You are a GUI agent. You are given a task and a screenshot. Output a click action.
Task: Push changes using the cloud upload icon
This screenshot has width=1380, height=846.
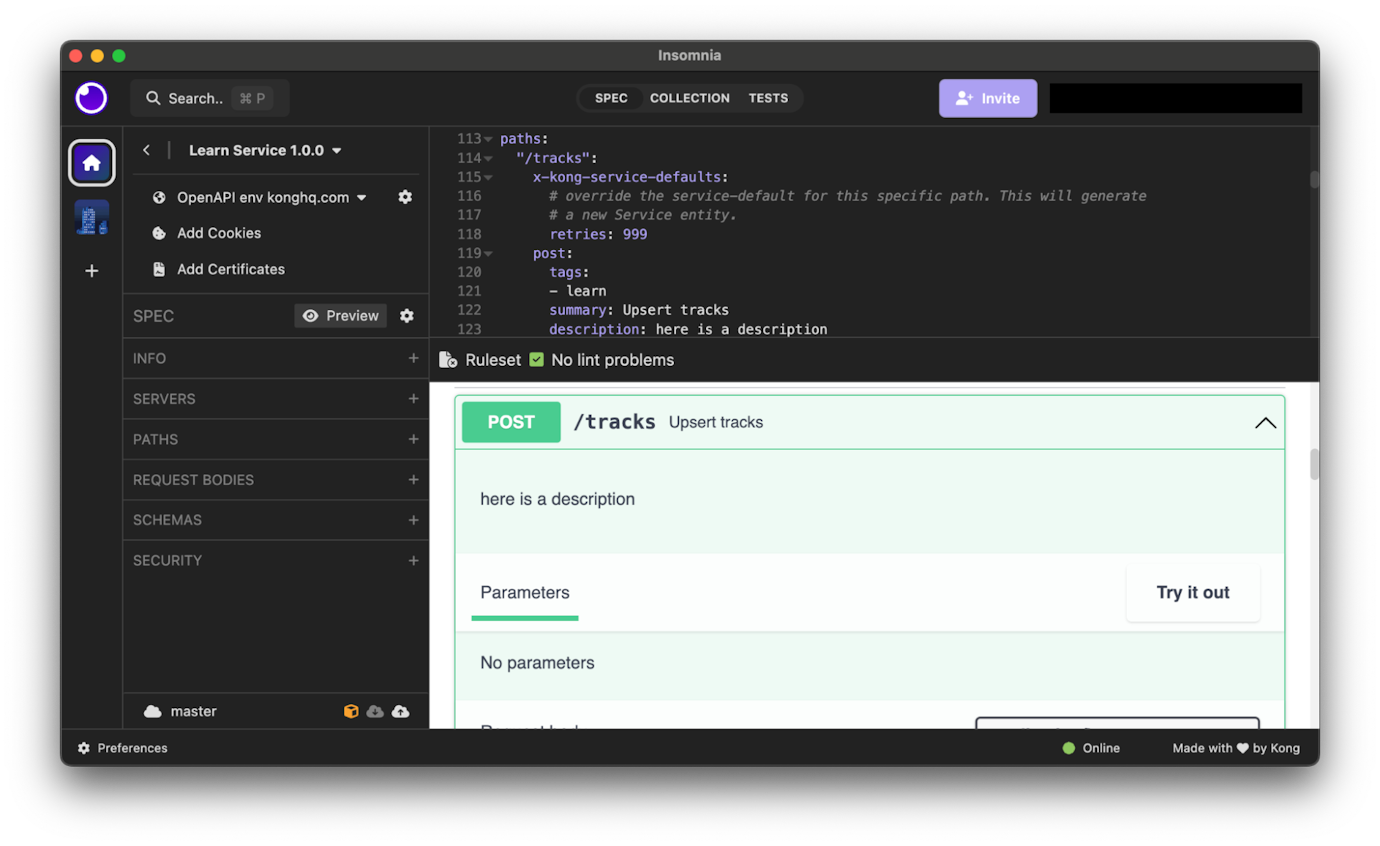pos(400,711)
